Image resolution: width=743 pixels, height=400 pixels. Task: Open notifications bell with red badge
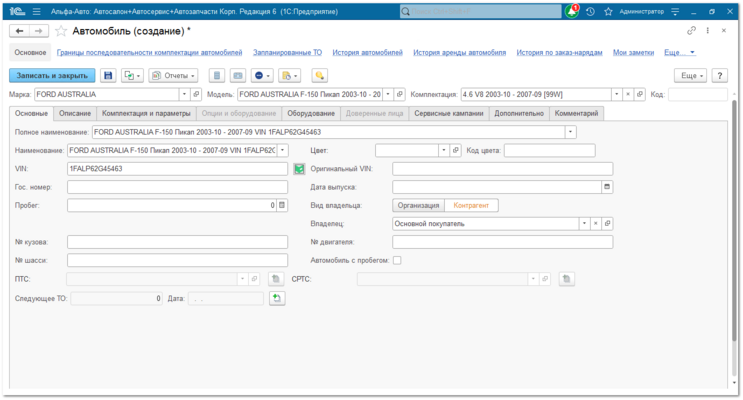(x=572, y=11)
